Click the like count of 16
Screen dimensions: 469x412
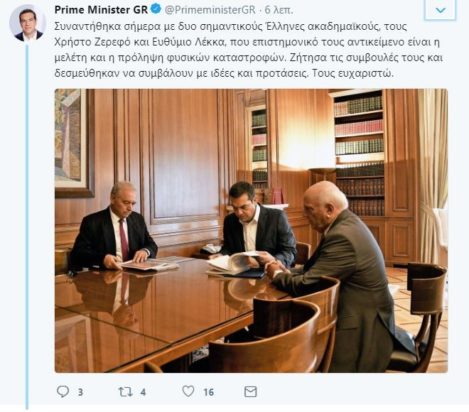pos(209,392)
